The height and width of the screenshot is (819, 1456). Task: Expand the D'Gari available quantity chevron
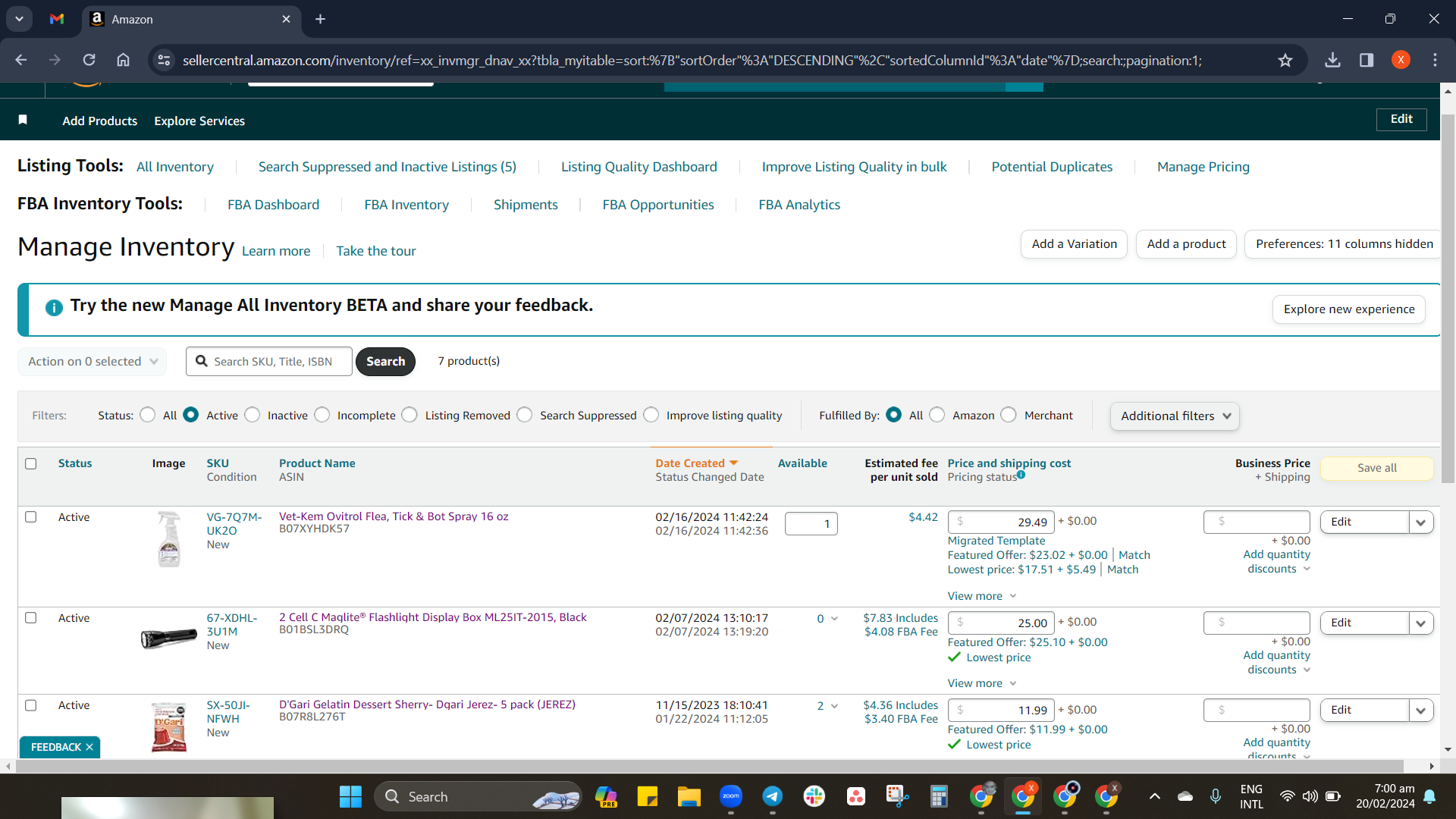point(834,706)
